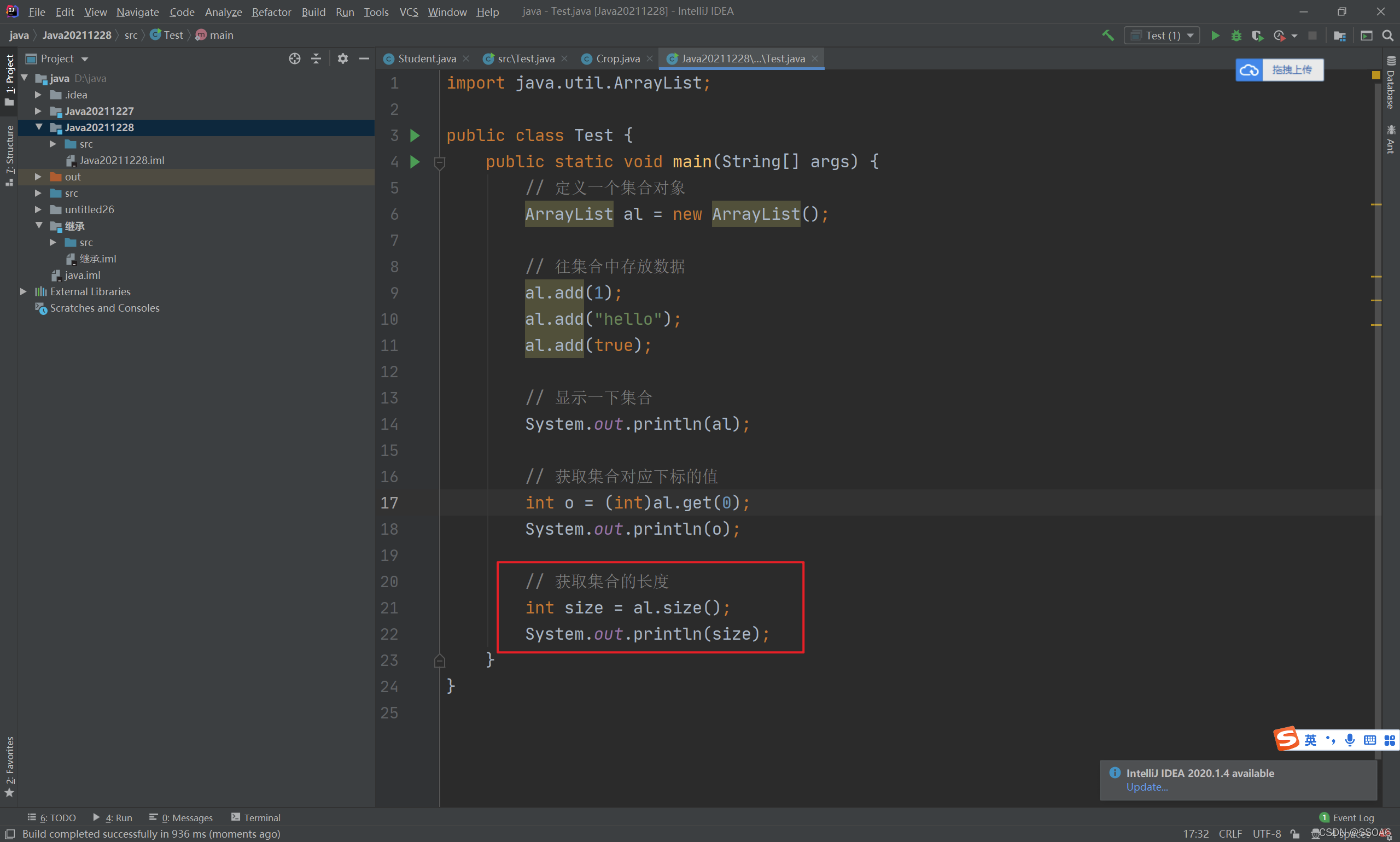This screenshot has width=1400, height=842.
Task: Open profiler options dropdown arrow
Action: pyautogui.click(x=1294, y=36)
